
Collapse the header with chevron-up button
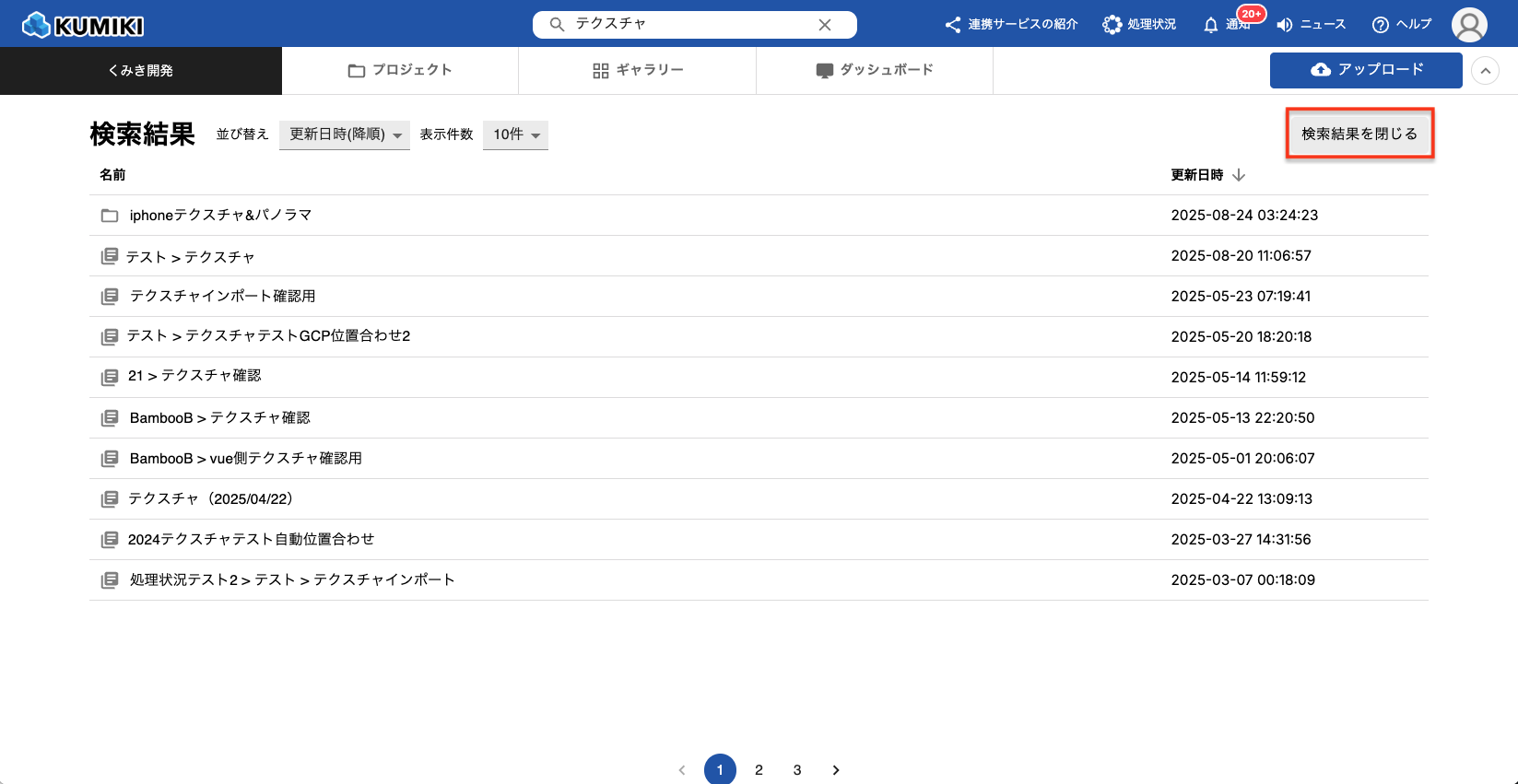[x=1485, y=71]
